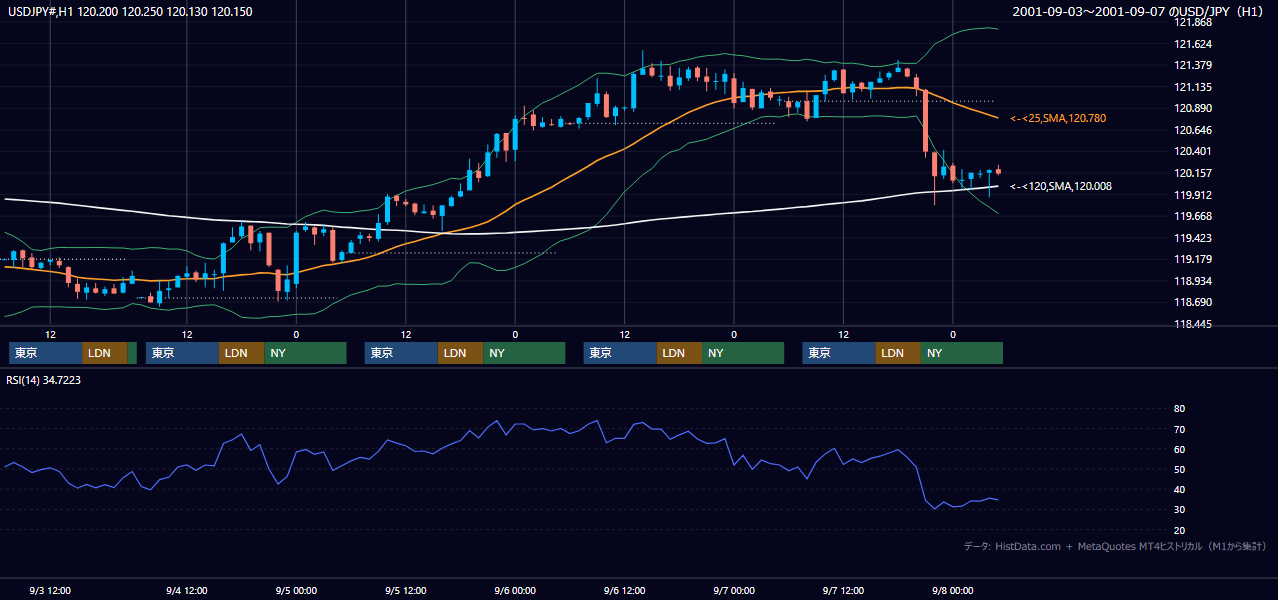Click RSI scale level 70
The height and width of the screenshot is (600, 1278).
1179,429
